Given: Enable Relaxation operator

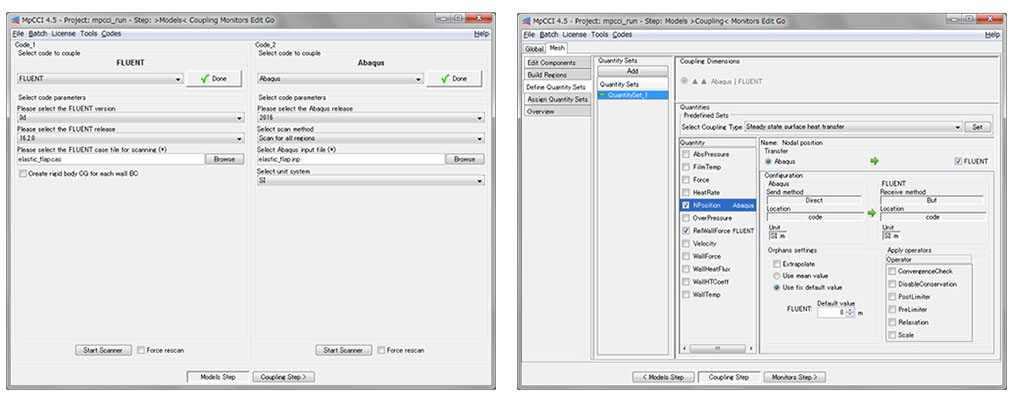Looking at the screenshot, I should tap(892, 322).
